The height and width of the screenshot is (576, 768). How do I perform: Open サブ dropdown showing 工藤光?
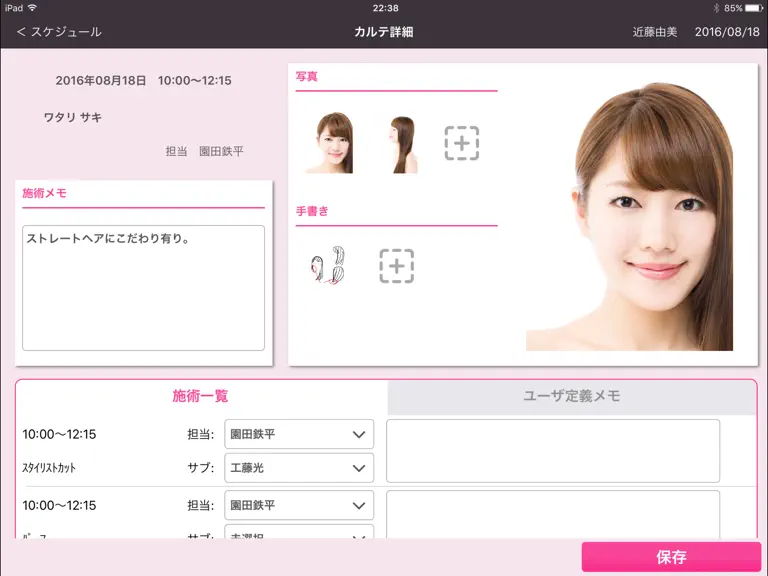[x=299, y=468]
